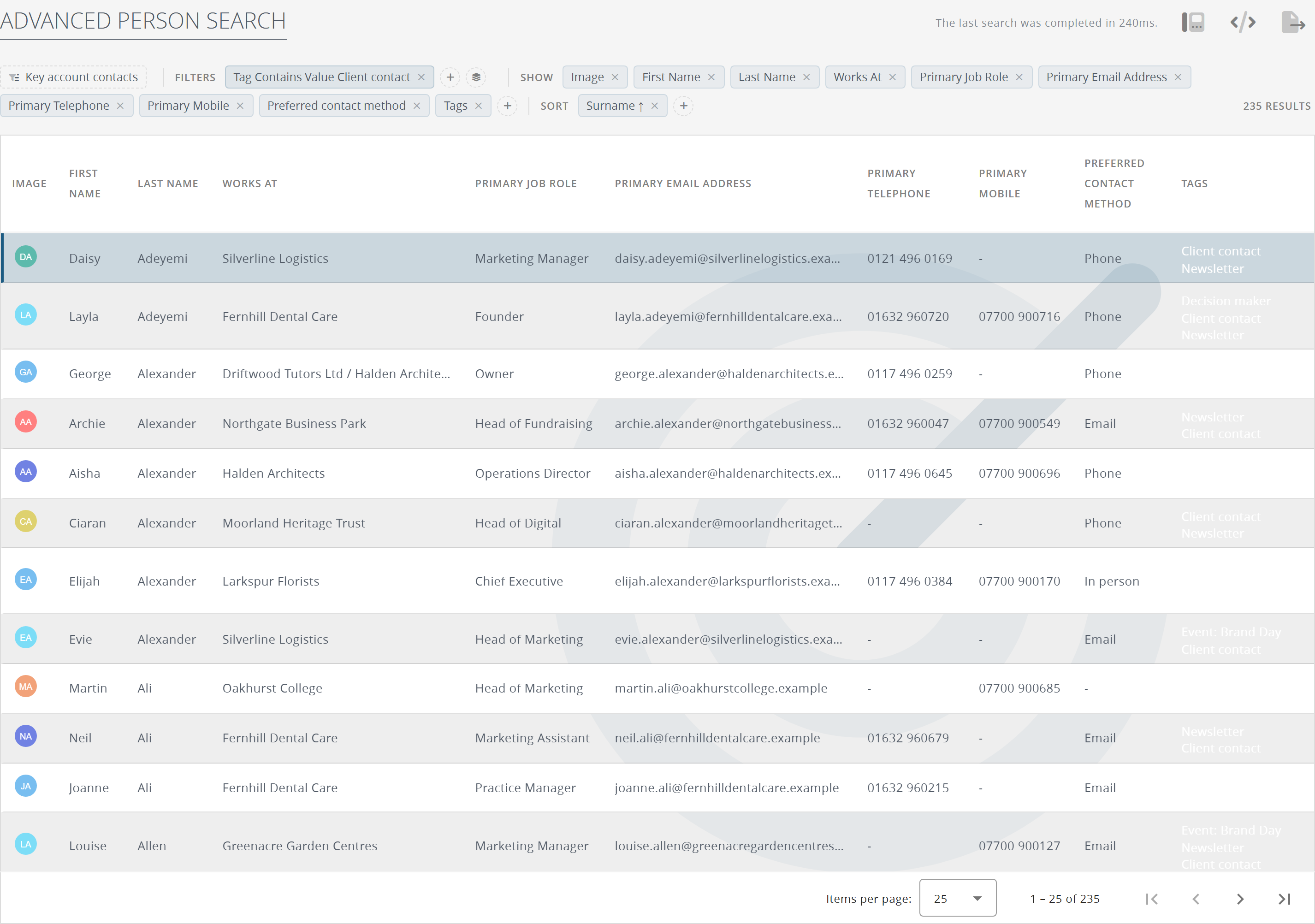Open the save search panel icon
This screenshot has height=924, width=1315.
(1193, 22)
